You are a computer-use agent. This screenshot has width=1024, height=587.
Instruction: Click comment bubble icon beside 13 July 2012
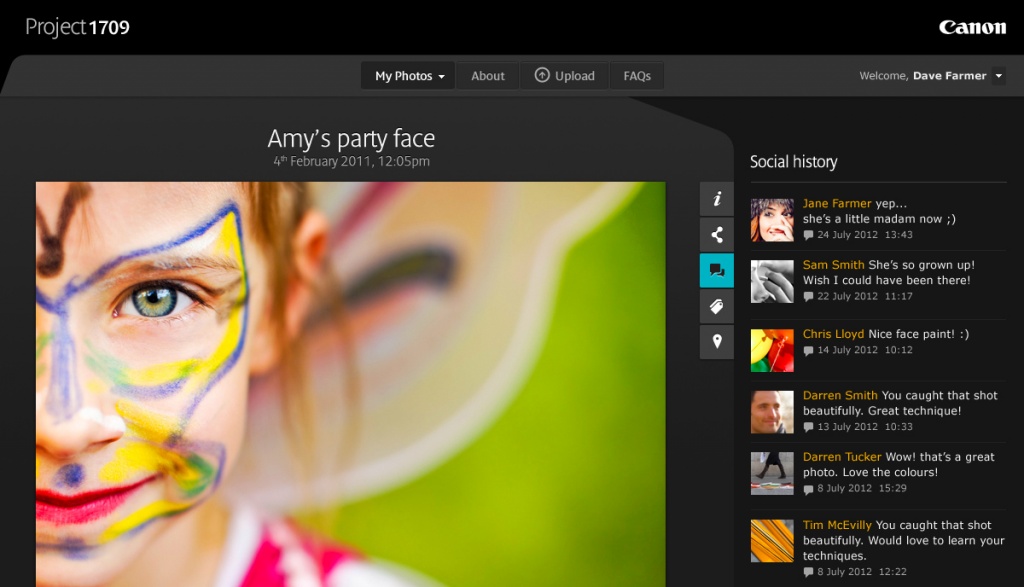point(808,427)
